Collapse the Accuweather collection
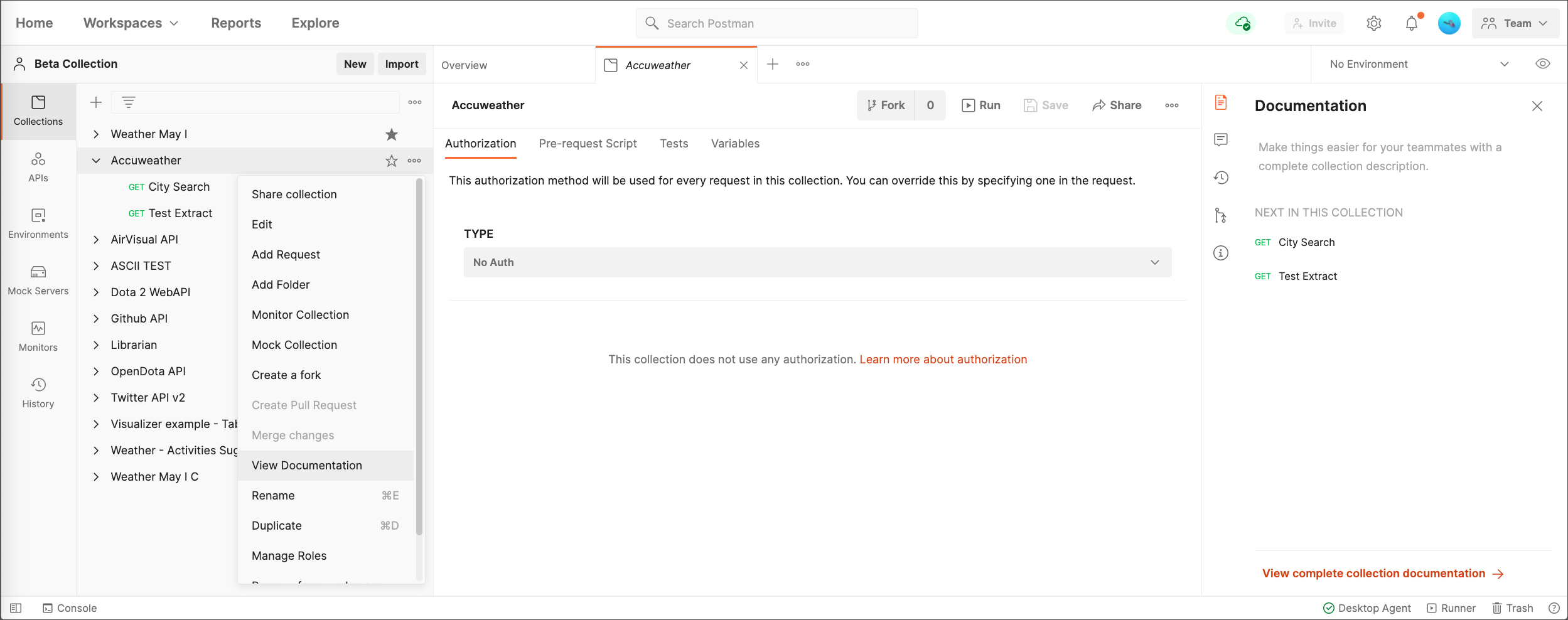The width and height of the screenshot is (1568, 620). [96, 161]
